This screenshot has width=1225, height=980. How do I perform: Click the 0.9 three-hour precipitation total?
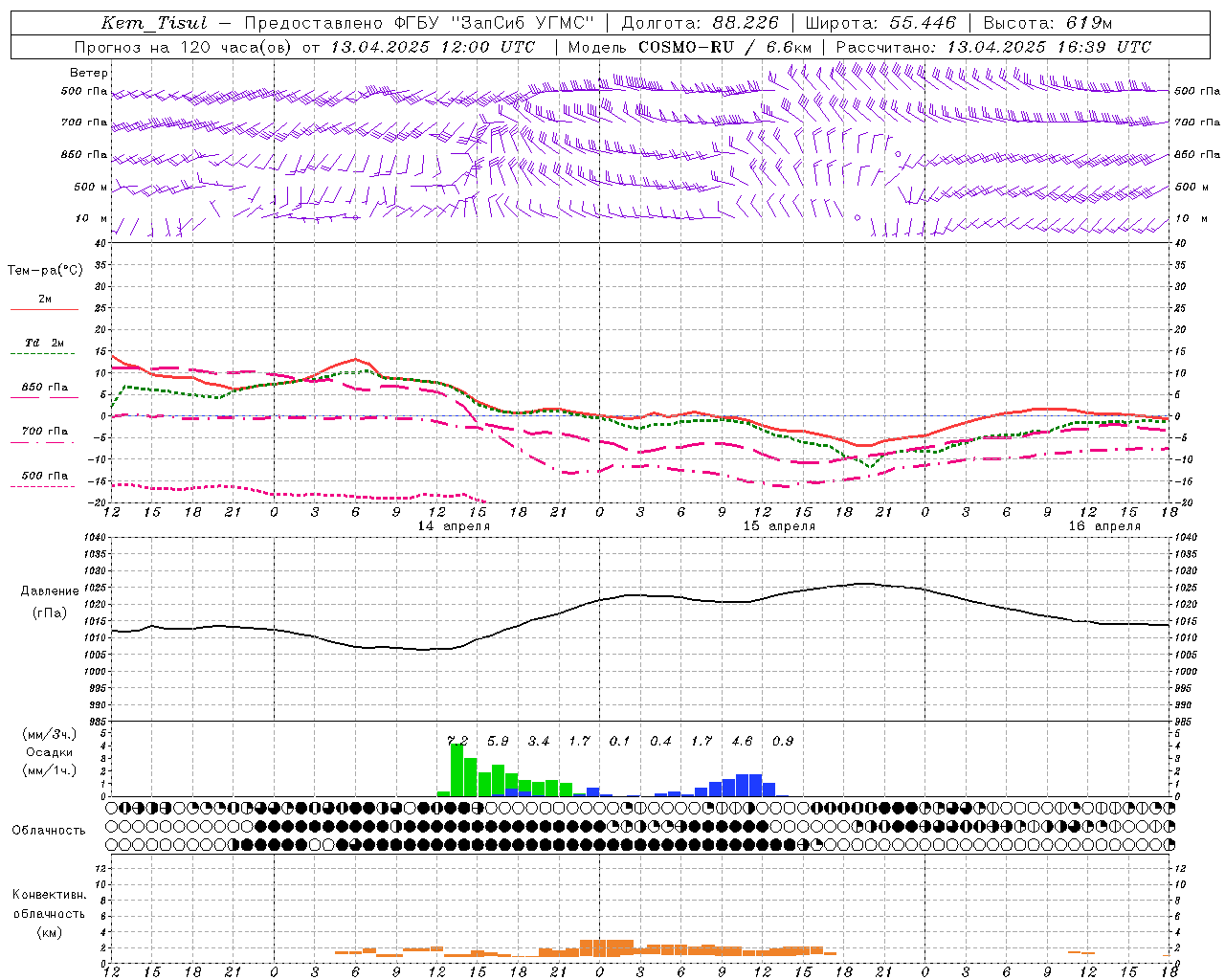[783, 741]
